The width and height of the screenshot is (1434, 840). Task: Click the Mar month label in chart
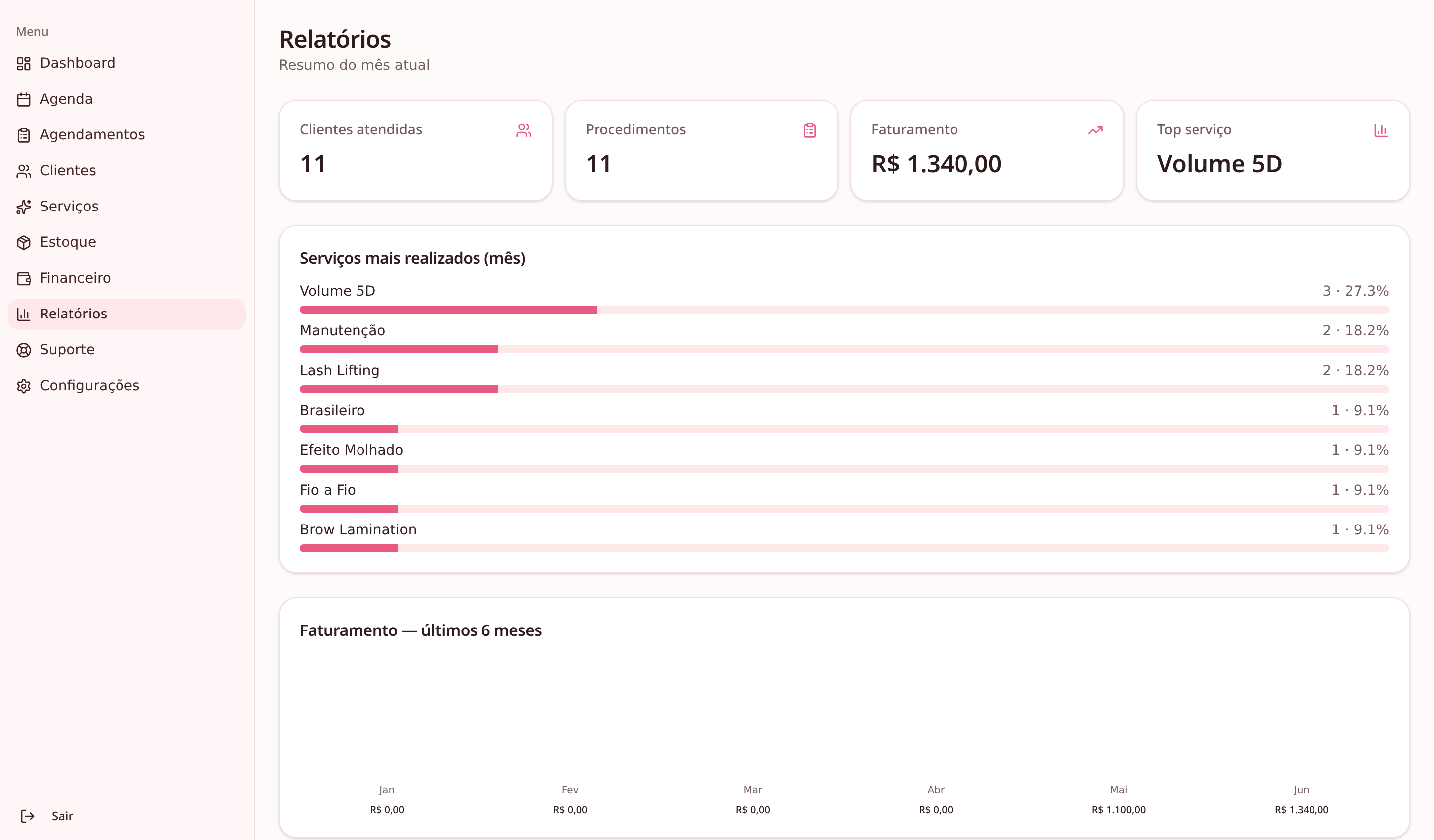coord(753,790)
